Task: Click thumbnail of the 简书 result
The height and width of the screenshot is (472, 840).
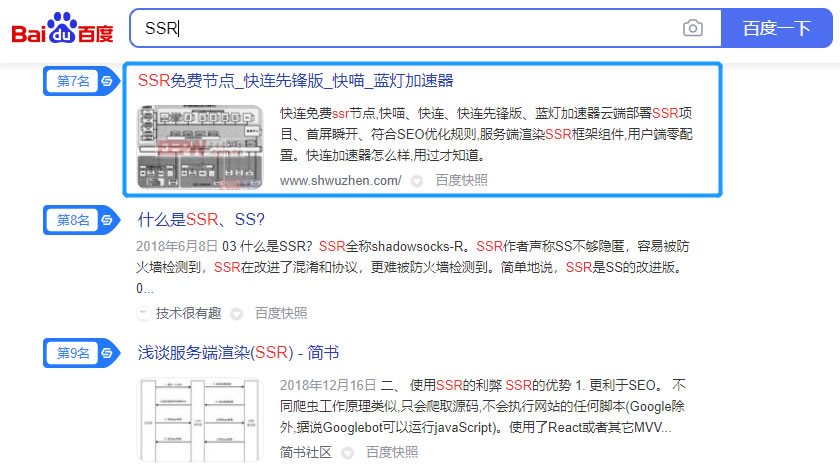Action: click(x=200, y=419)
